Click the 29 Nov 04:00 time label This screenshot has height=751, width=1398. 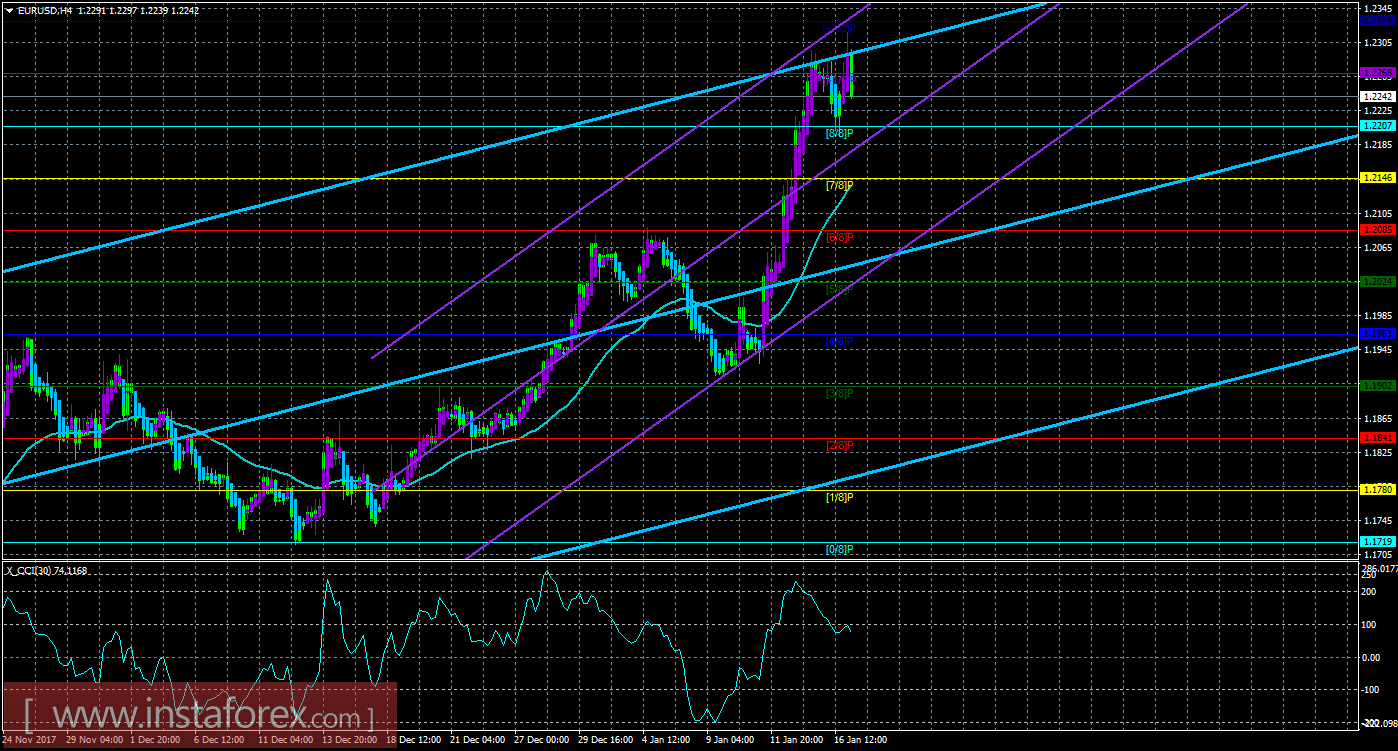(x=95, y=741)
